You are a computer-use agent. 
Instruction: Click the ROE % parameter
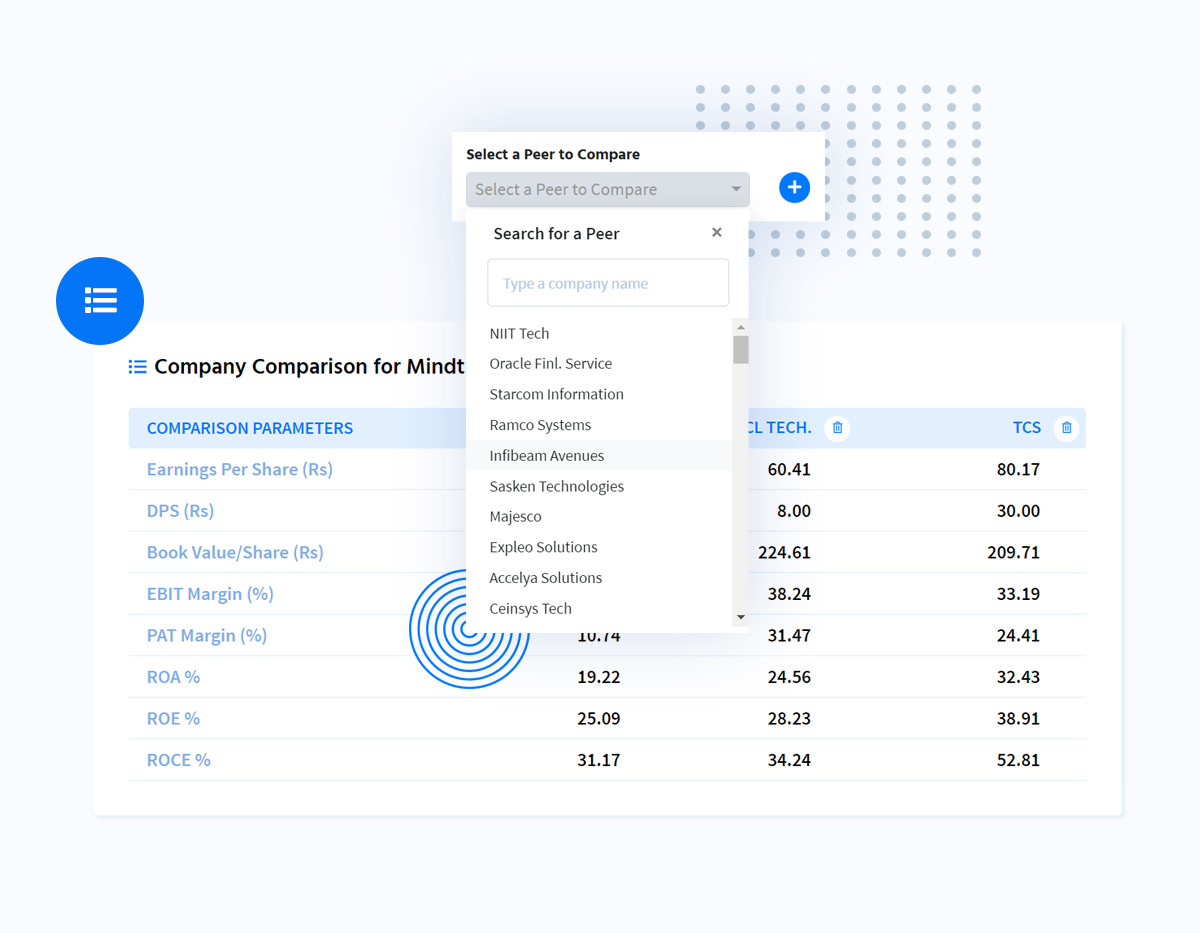click(173, 719)
